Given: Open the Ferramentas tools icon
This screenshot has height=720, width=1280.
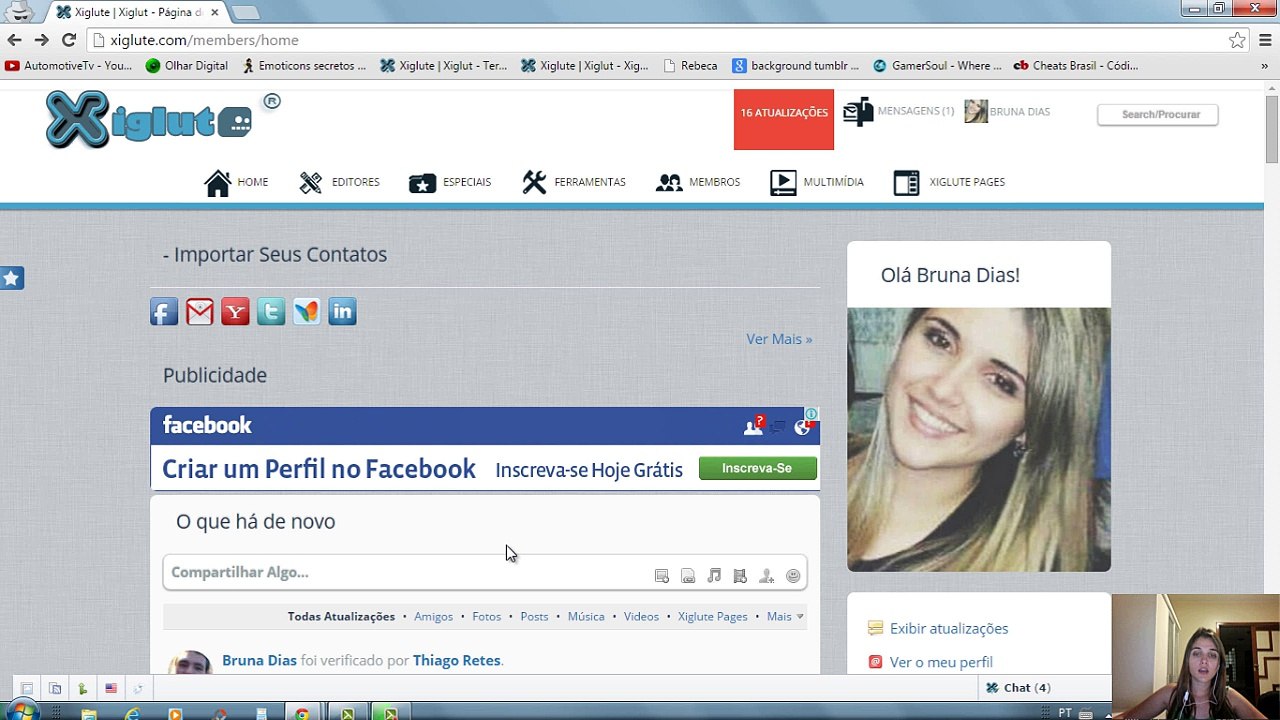Looking at the screenshot, I should (x=534, y=182).
